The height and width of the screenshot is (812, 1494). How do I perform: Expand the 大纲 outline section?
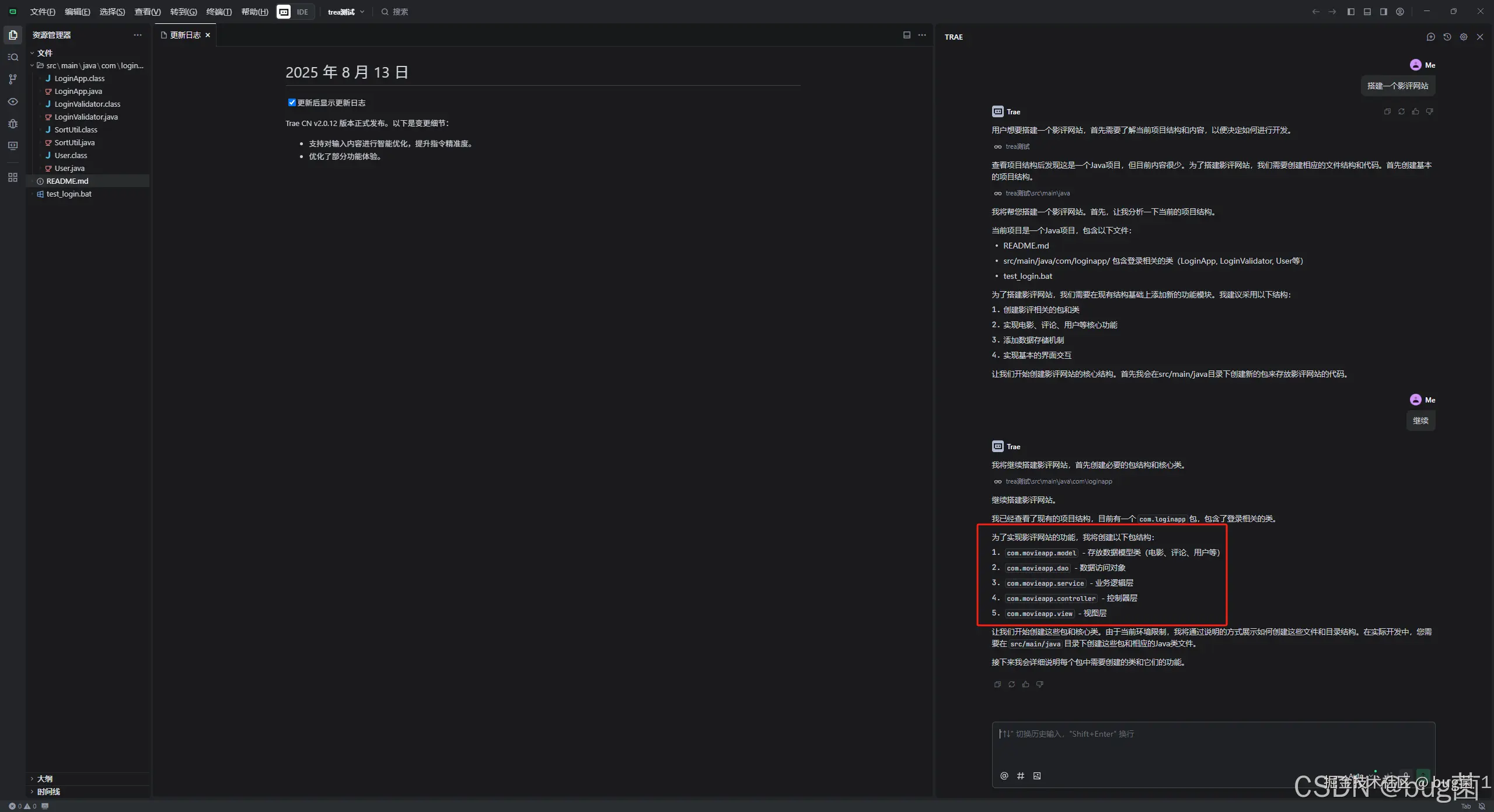(44, 779)
